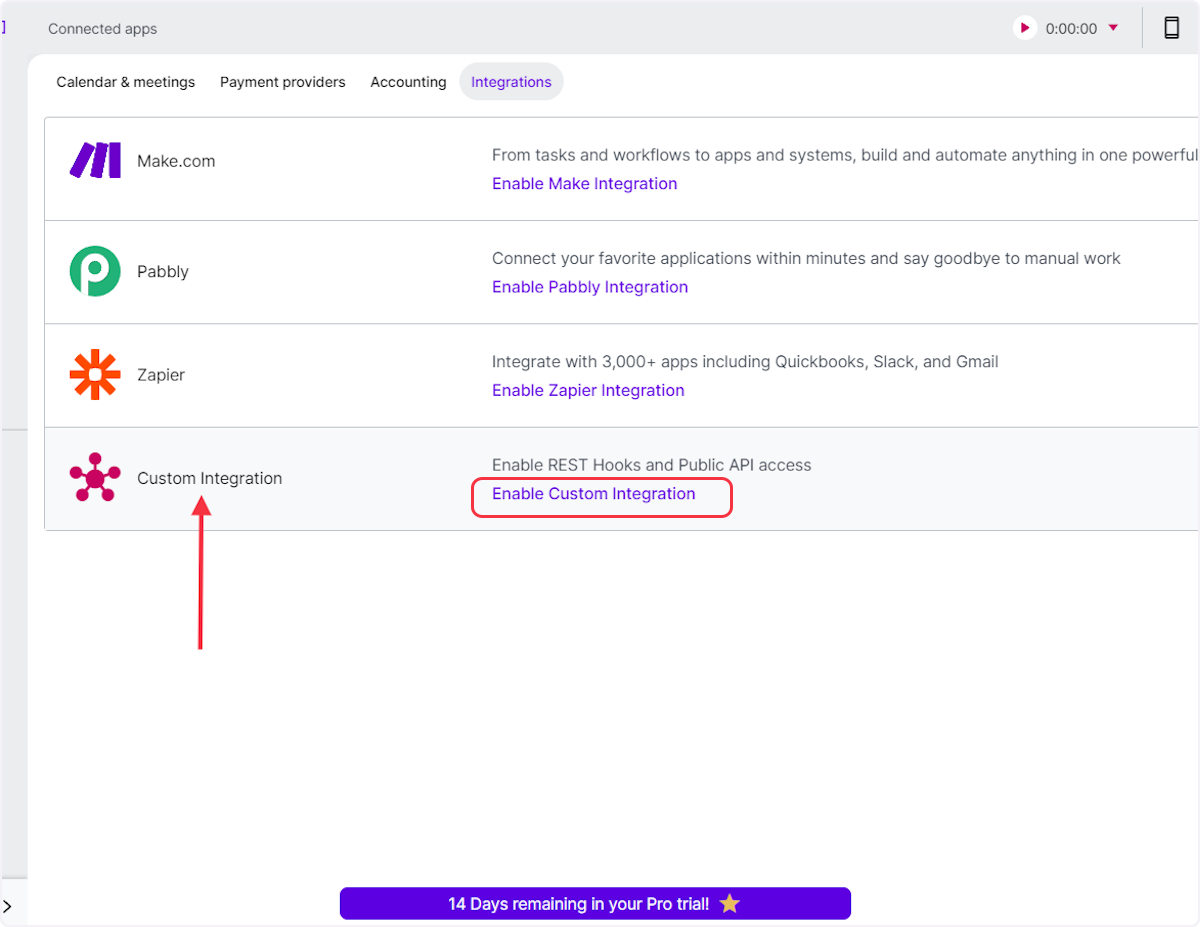Click the mobile phone icon

click(1171, 28)
